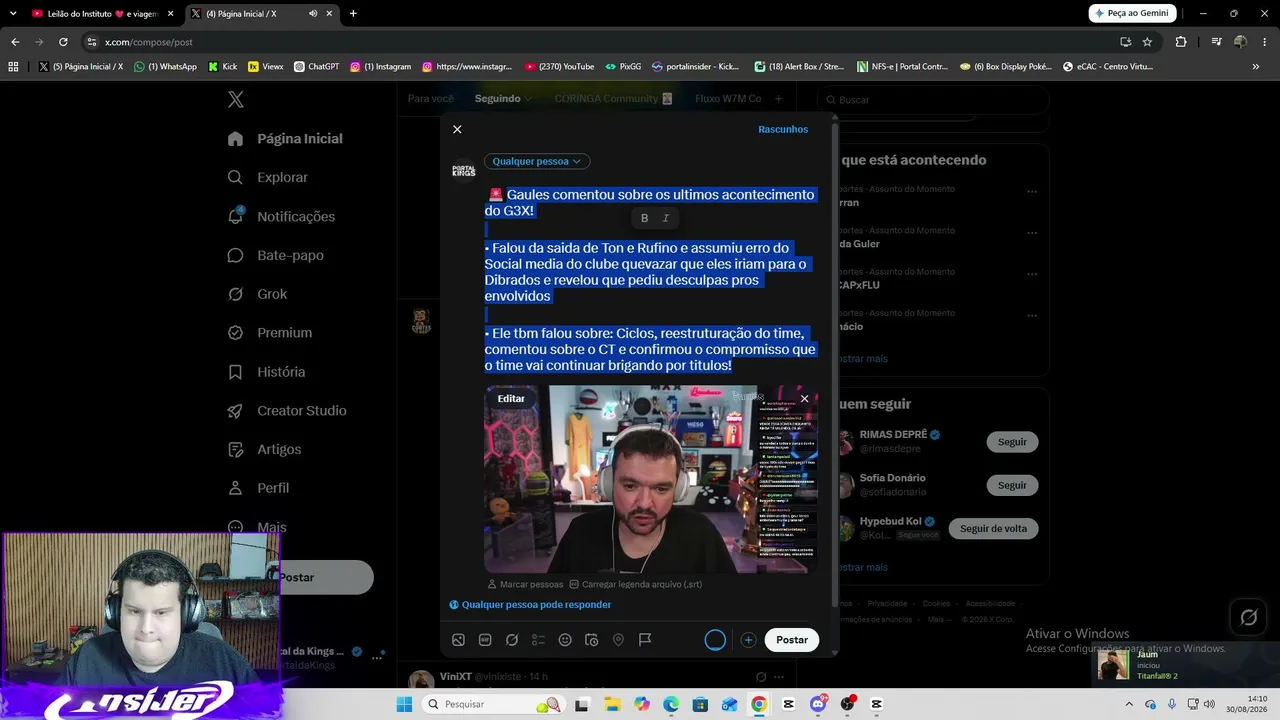Viewport: 1280px width, 720px height.
Task: Click the taskbar Pesquisar search box
Action: [x=492, y=704]
